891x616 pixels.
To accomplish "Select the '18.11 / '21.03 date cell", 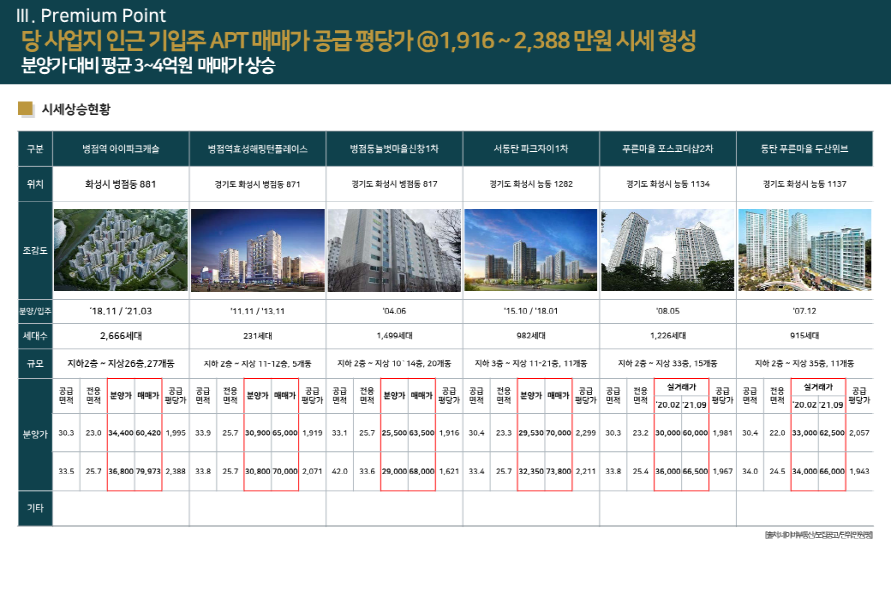I will [120, 311].
